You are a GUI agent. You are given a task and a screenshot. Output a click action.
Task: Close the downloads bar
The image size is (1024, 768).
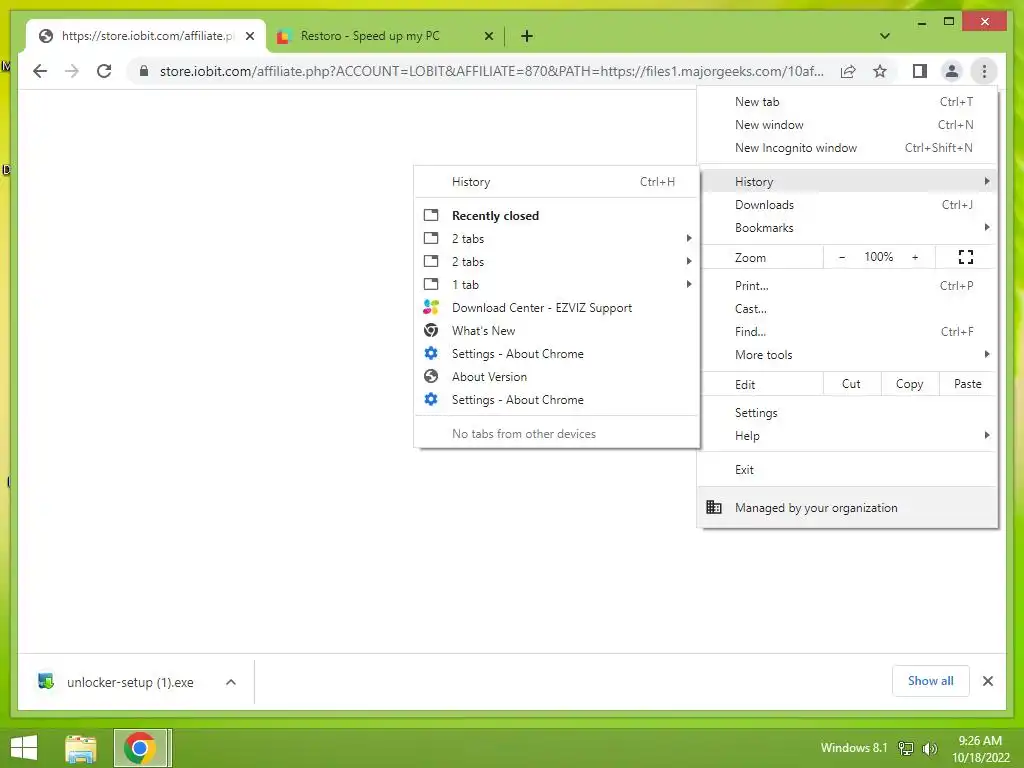(x=987, y=681)
